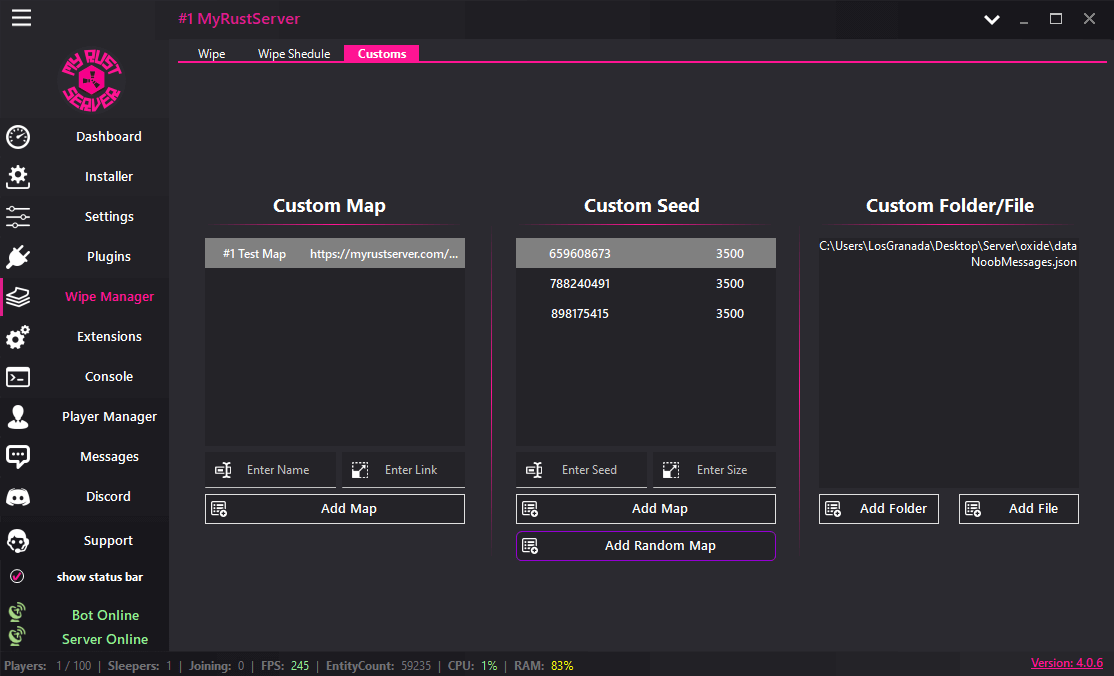
Task: Click the Version 4.0.6 link
Action: click(x=1066, y=663)
